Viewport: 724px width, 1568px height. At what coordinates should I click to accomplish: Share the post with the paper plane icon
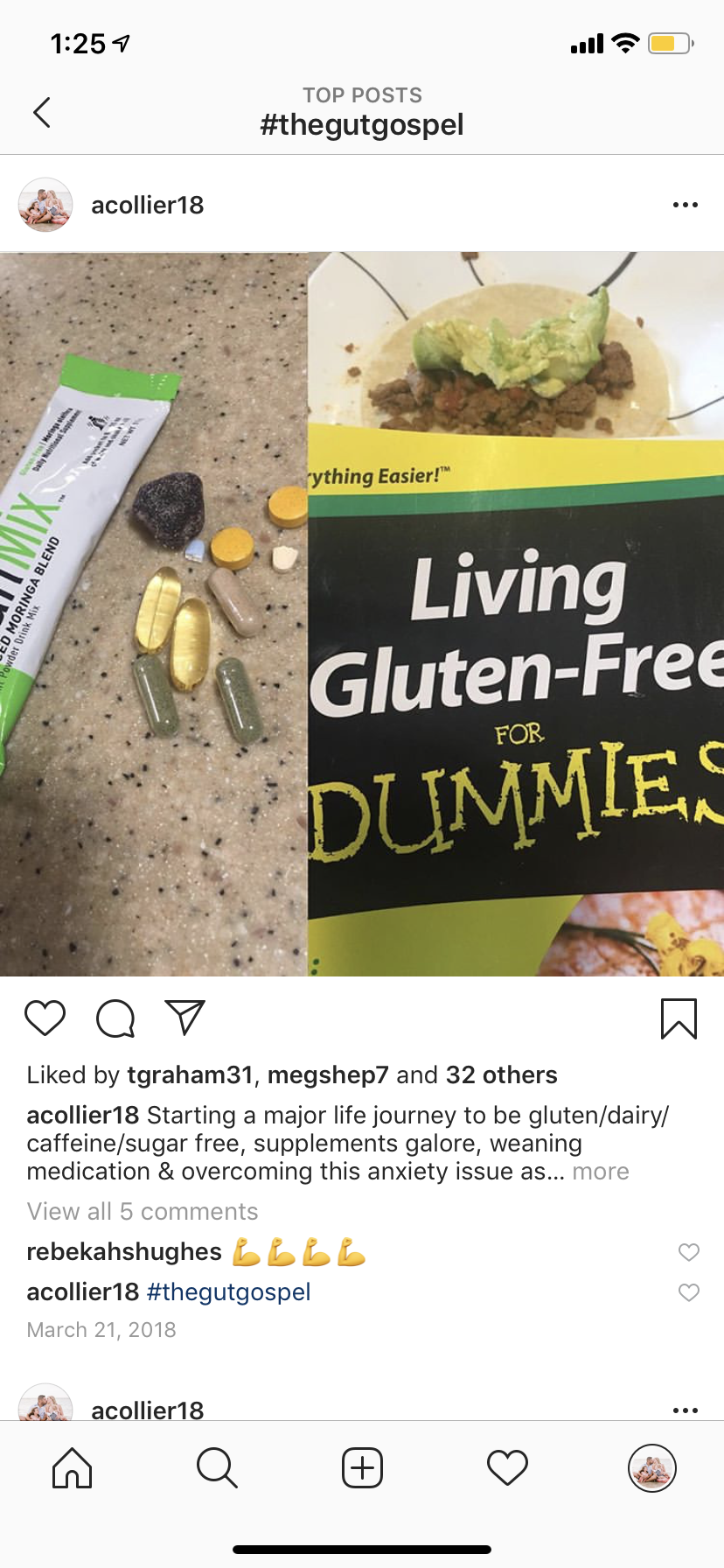point(185,1018)
